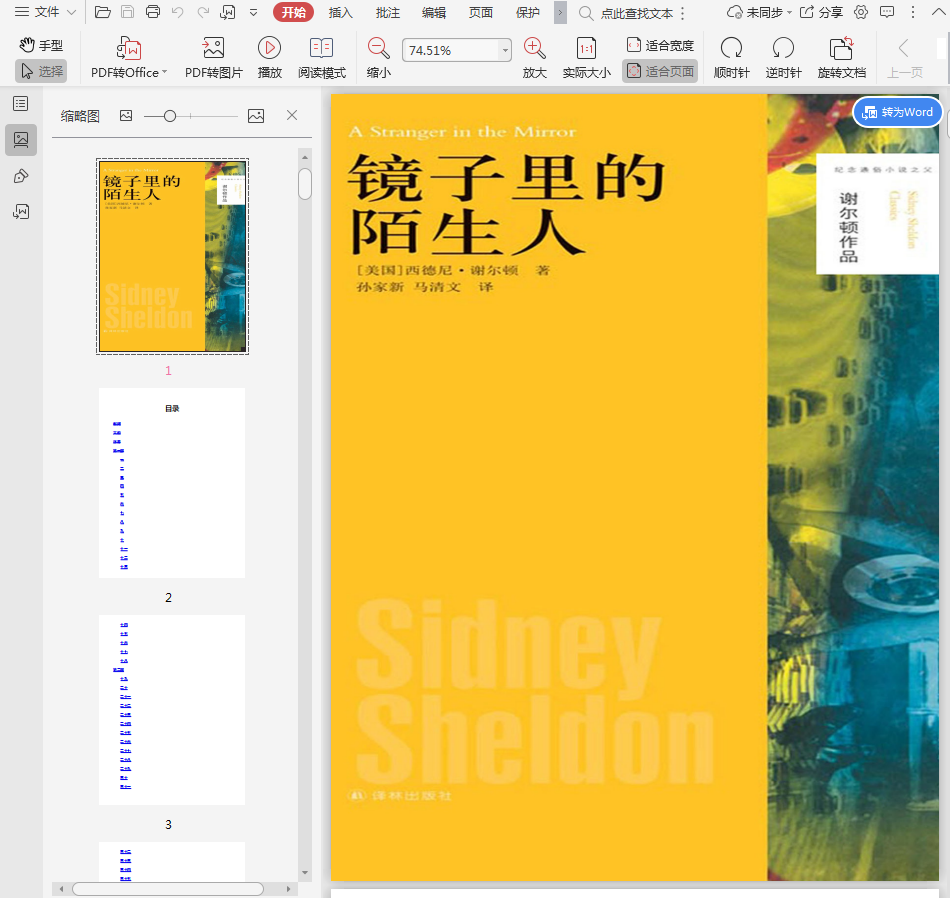Screen dimensions: 950x898
Task: Switch to the 保护 tab
Action: coord(527,12)
